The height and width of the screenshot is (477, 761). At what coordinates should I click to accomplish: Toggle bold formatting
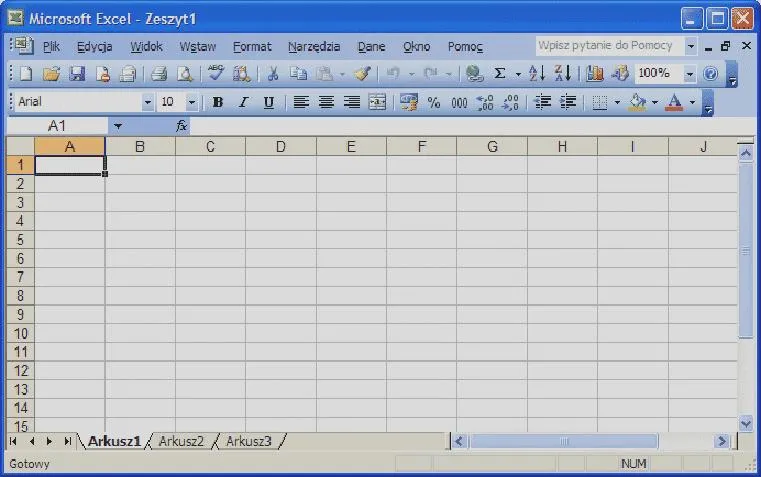coord(218,102)
